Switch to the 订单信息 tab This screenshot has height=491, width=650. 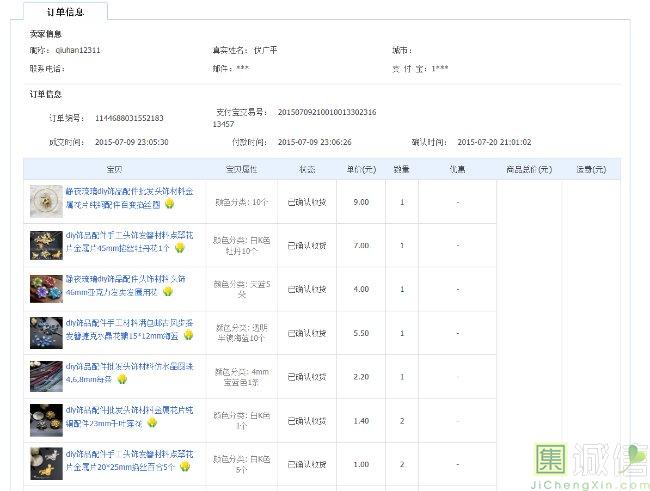(x=66, y=12)
